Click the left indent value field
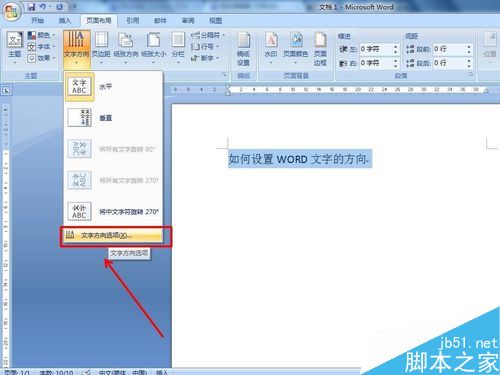 376,49
